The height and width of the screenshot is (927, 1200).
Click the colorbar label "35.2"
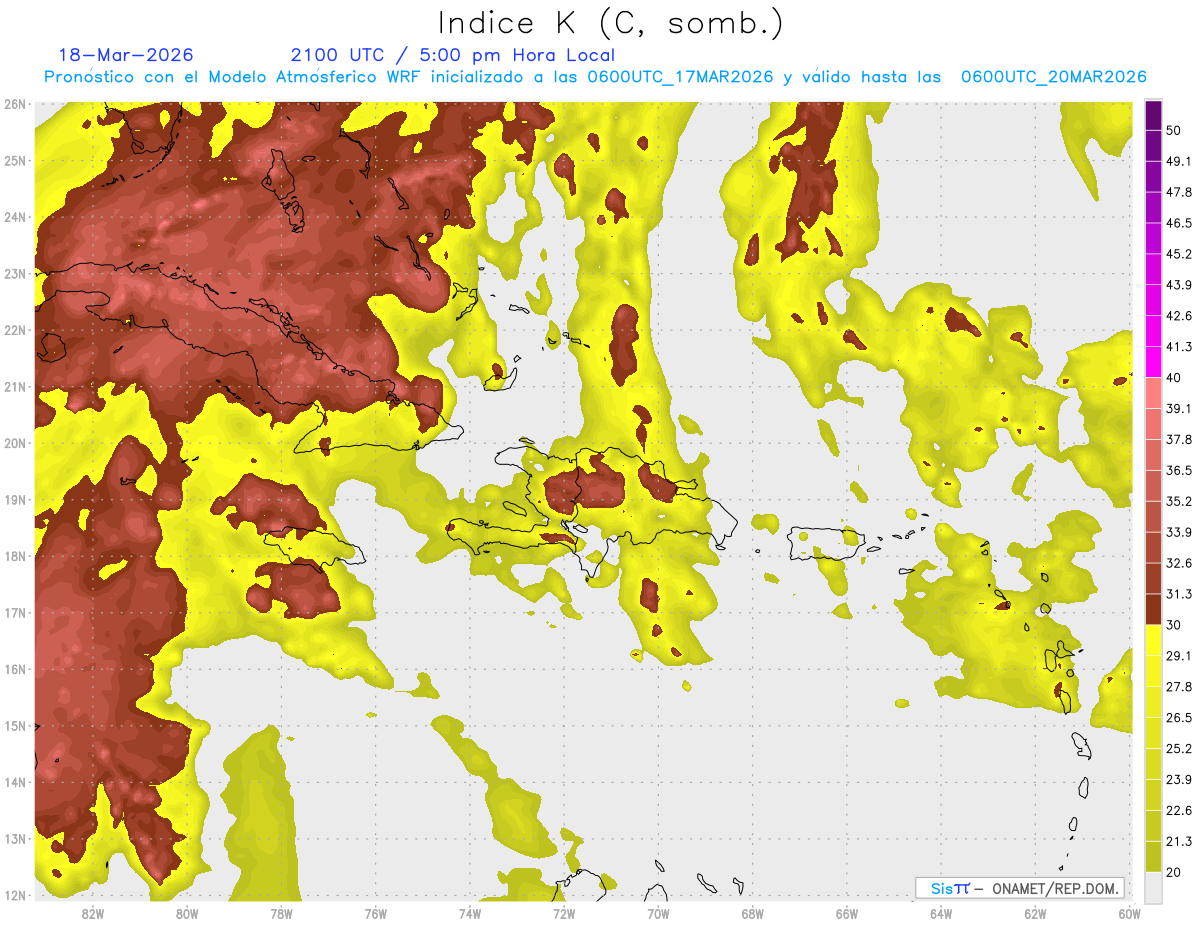(1179, 501)
